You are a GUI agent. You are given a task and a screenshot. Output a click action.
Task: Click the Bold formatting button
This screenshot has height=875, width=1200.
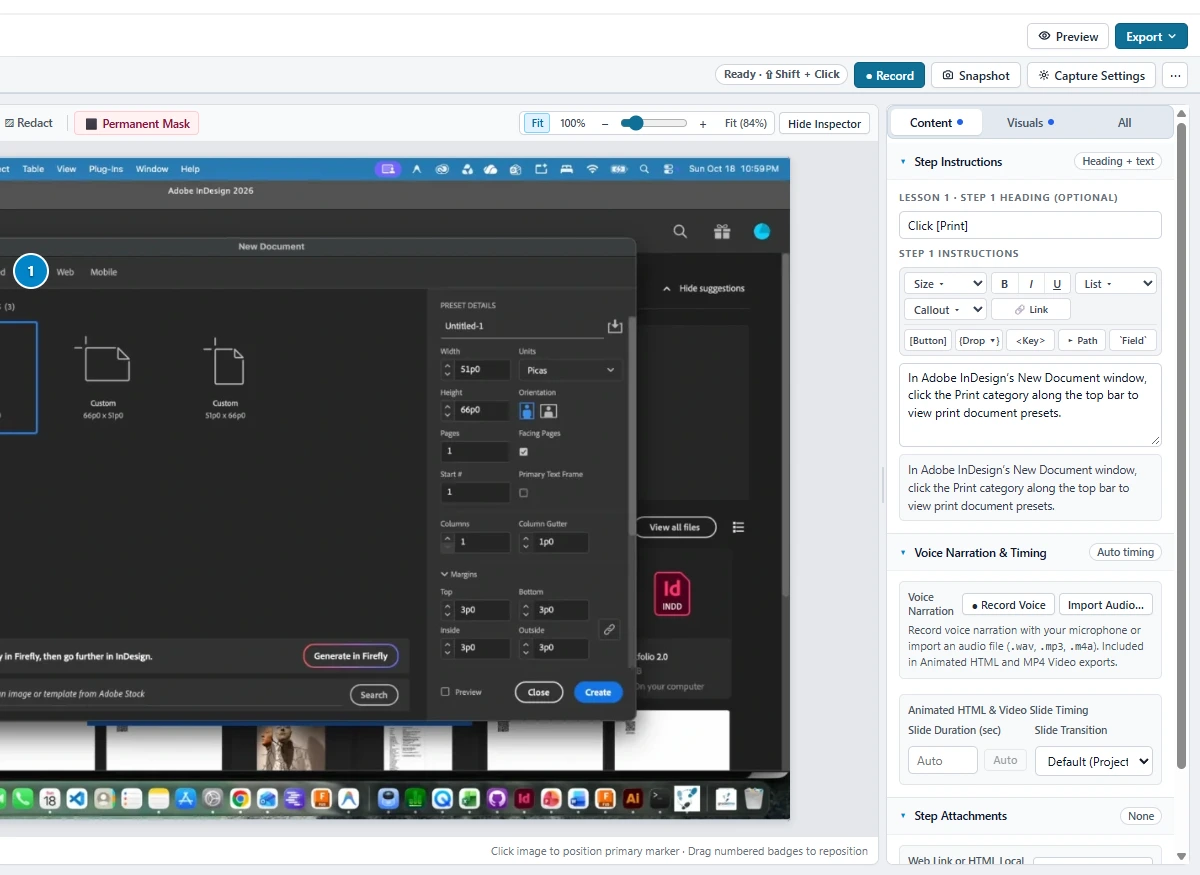tap(1005, 284)
